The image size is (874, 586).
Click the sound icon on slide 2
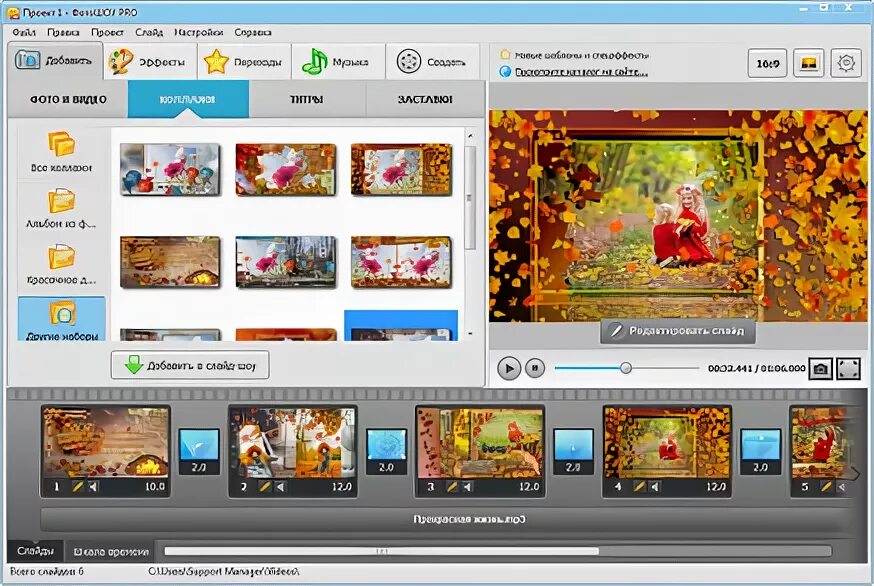281,487
